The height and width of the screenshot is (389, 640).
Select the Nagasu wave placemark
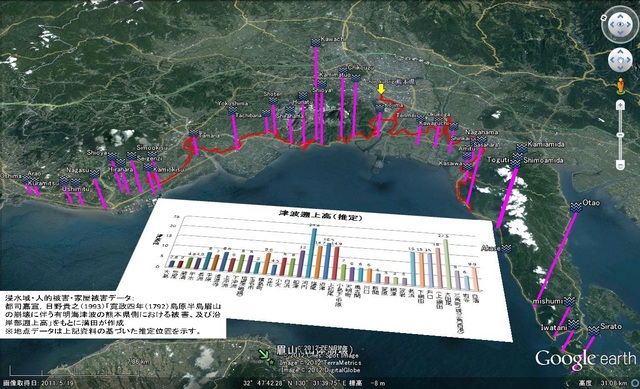(x=95, y=173)
